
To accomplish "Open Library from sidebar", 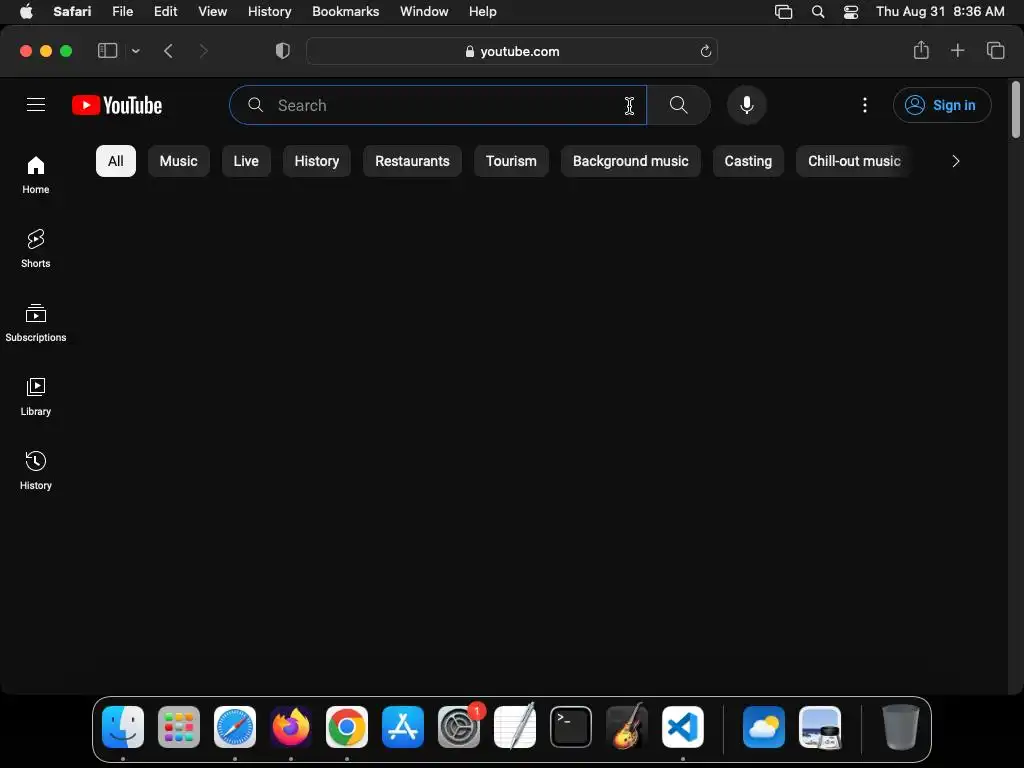I will (36, 396).
